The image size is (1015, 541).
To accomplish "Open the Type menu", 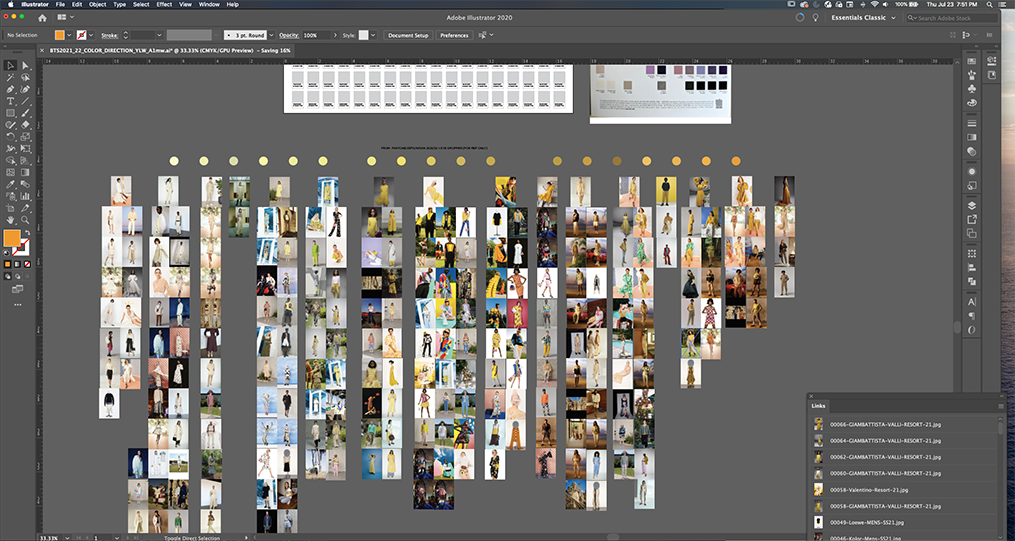I will (x=120, y=5).
